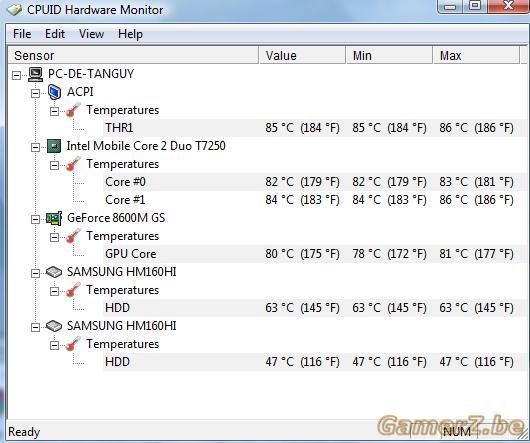This screenshot has width=530, height=443.
Task: Collapse the ACPI node
Action: [35, 93]
